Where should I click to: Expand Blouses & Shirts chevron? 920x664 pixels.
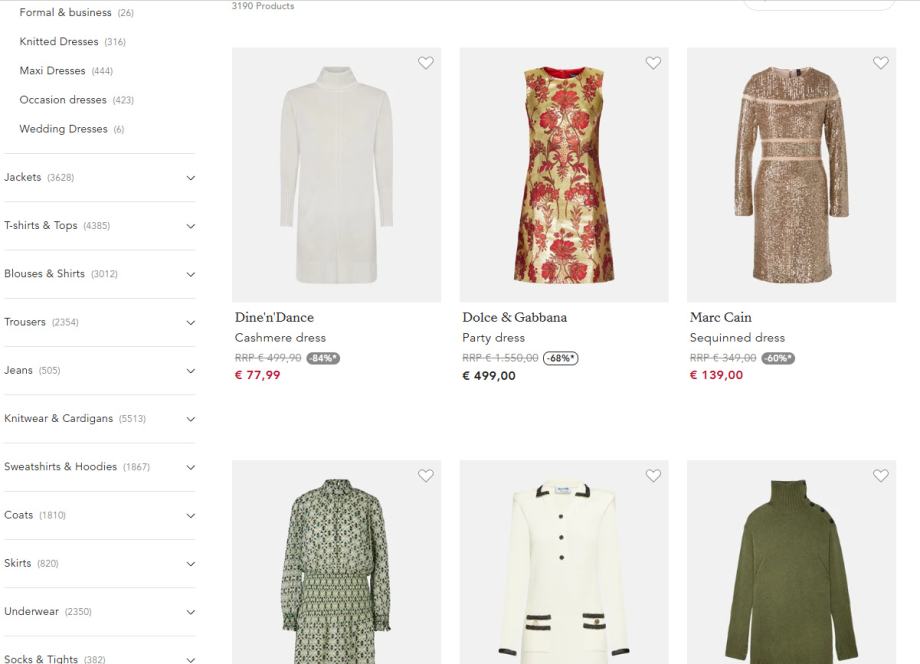[191, 275]
